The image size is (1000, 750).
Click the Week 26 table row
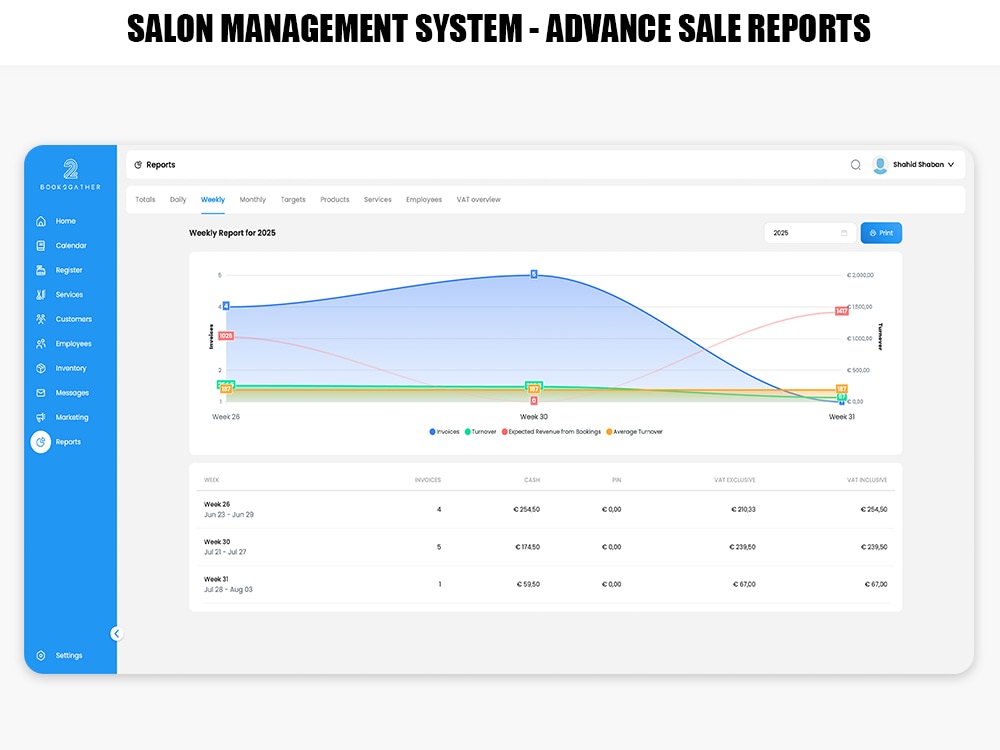[x=545, y=510]
